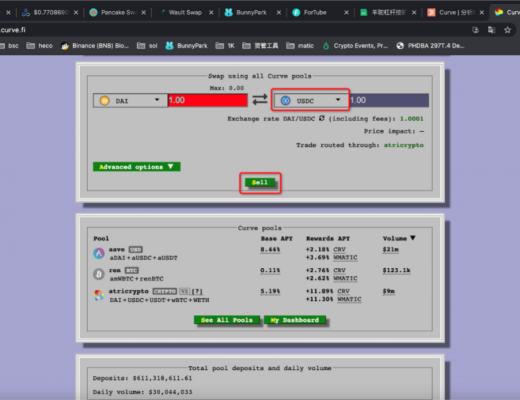Click the Sell button
Screen dimensions: 520x400
pyautogui.click(x=260, y=182)
